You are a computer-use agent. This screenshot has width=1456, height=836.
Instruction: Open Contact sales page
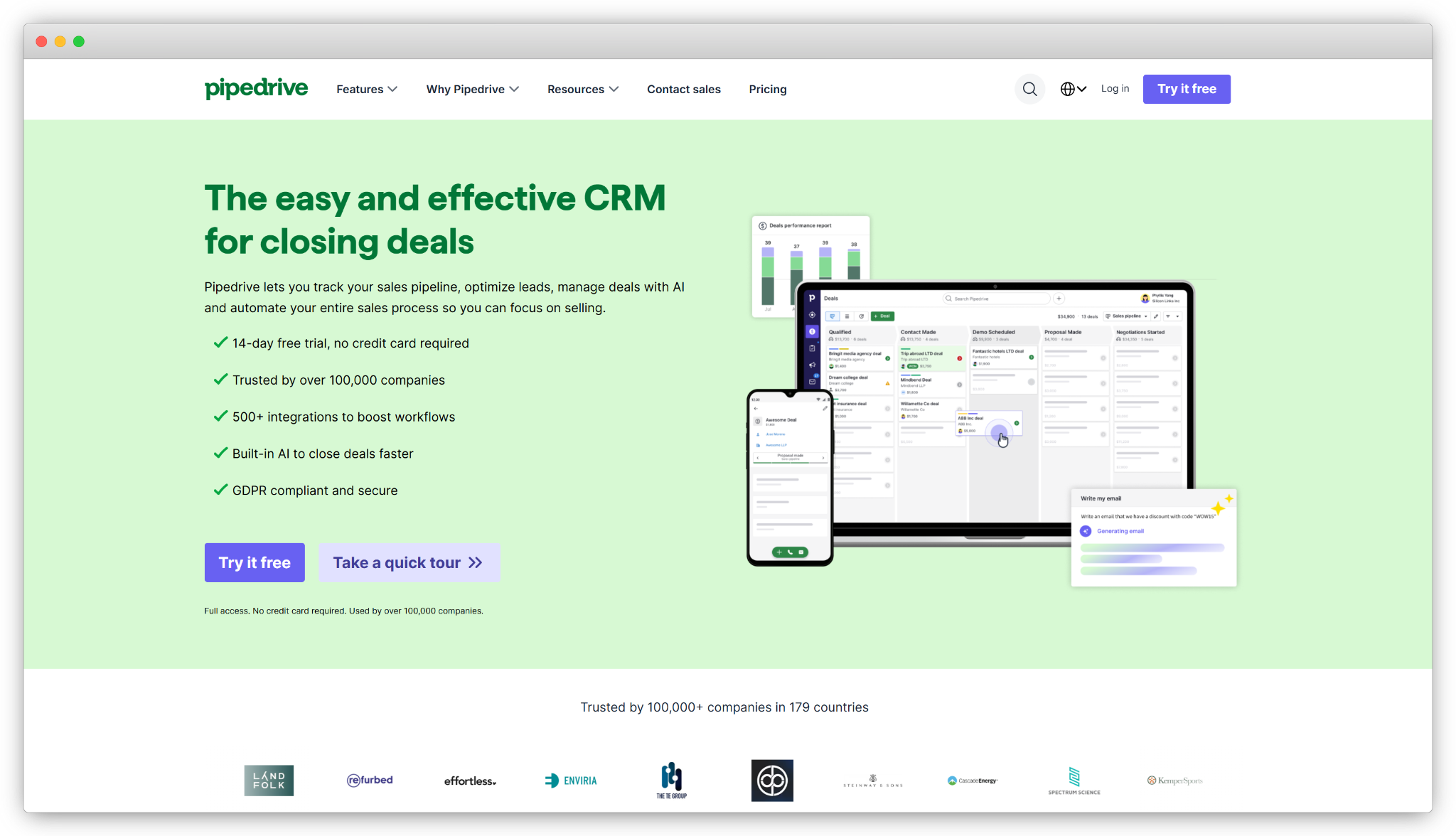[x=684, y=89]
